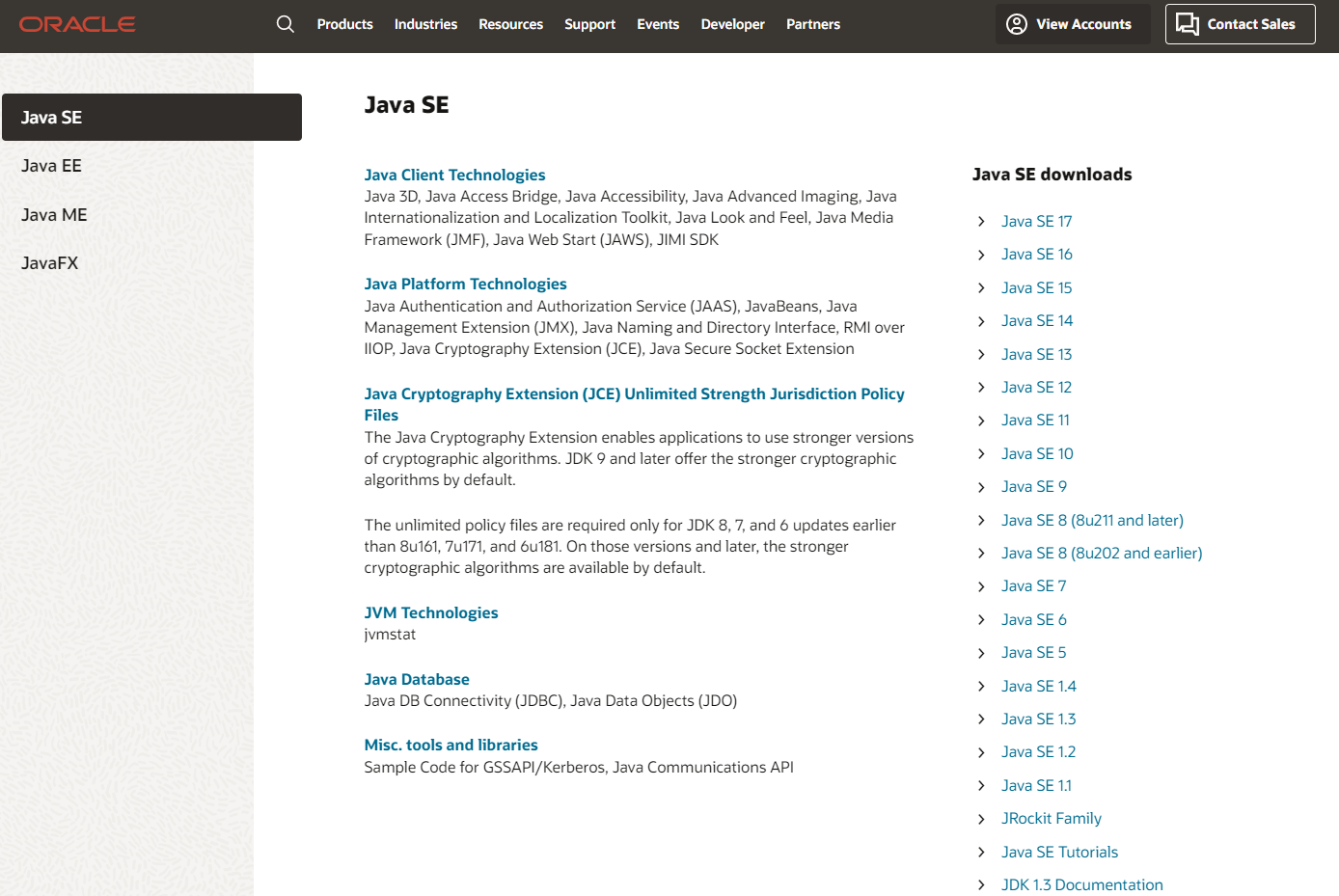1339x896 pixels.
Task: Open the JVM Technologies link
Action: click(430, 612)
